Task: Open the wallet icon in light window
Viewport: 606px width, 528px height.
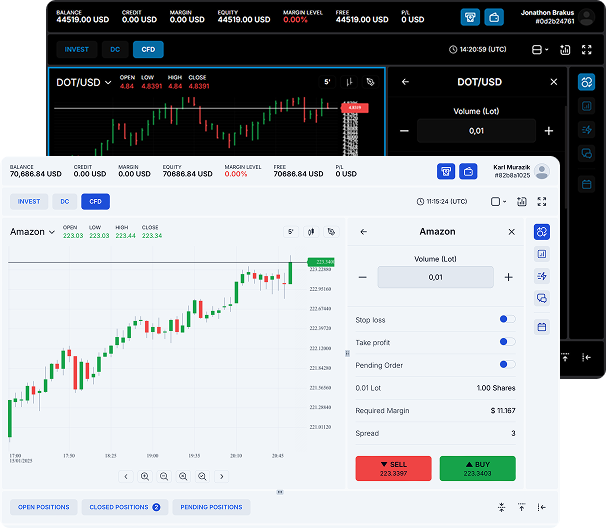Action: coord(468,171)
